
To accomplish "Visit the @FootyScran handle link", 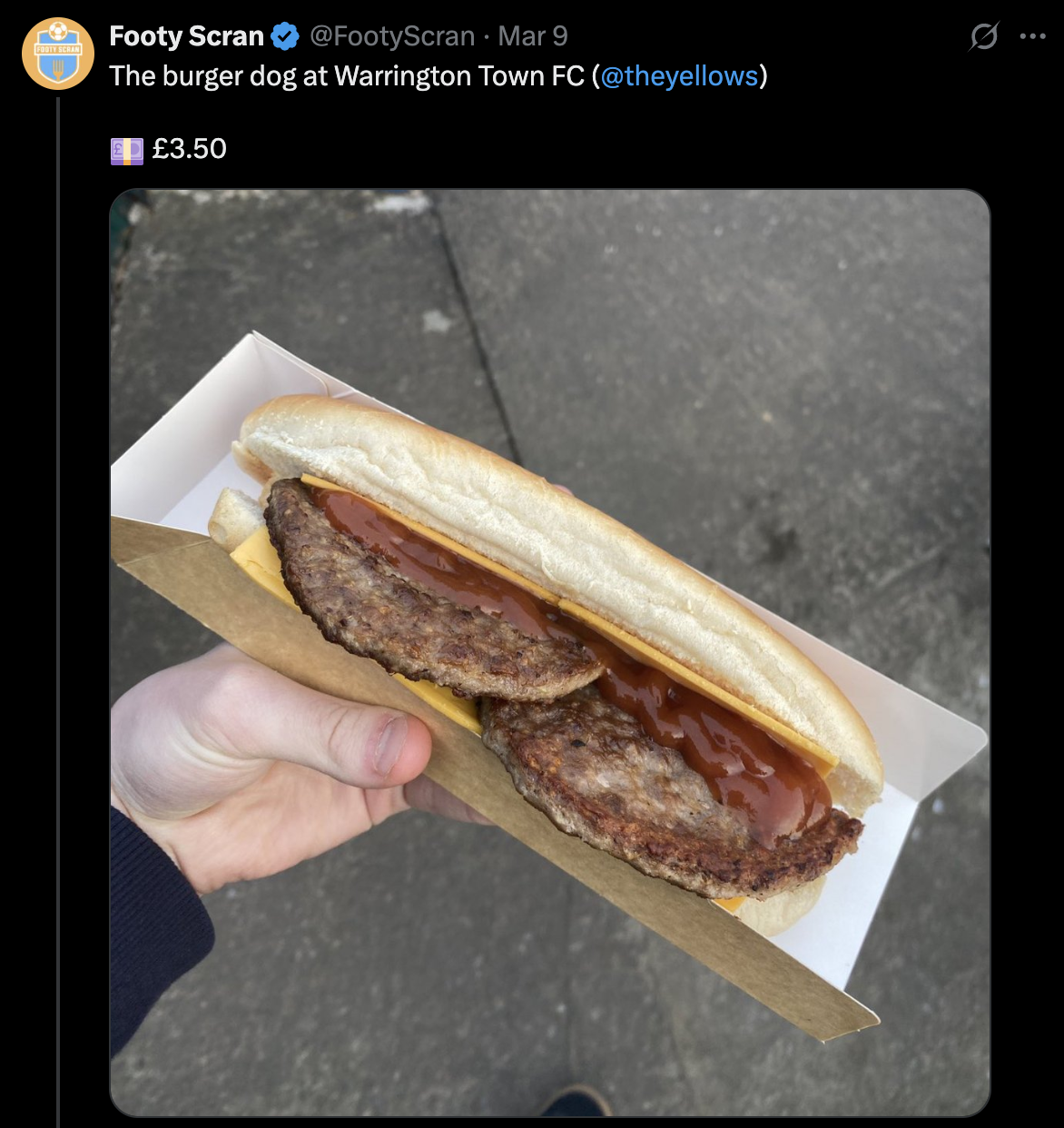I will pyautogui.click(x=392, y=36).
